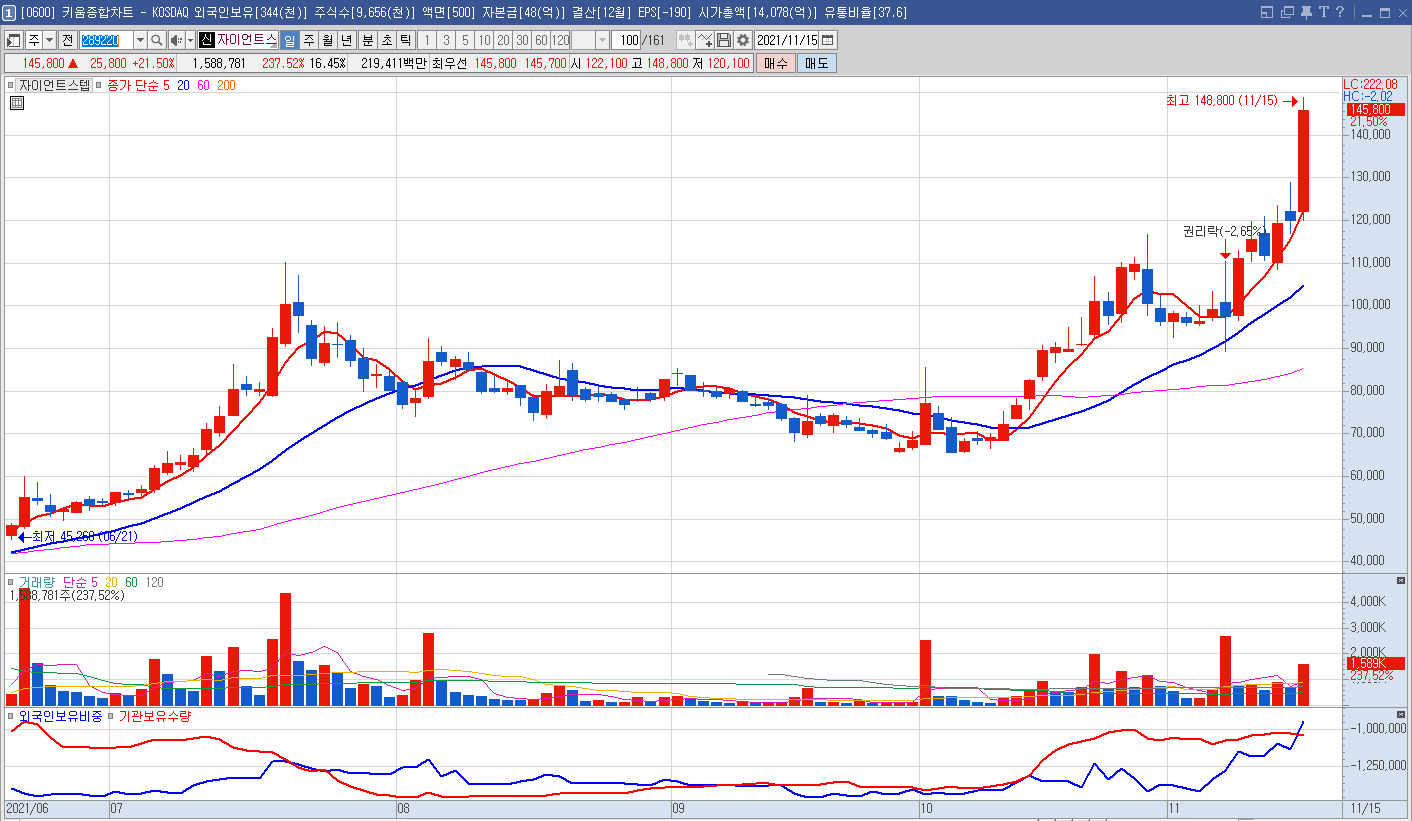Screen dimensions: 1412x821
Task: Select the 년 yearly period
Action: pyautogui.click(x=347, y=40)
